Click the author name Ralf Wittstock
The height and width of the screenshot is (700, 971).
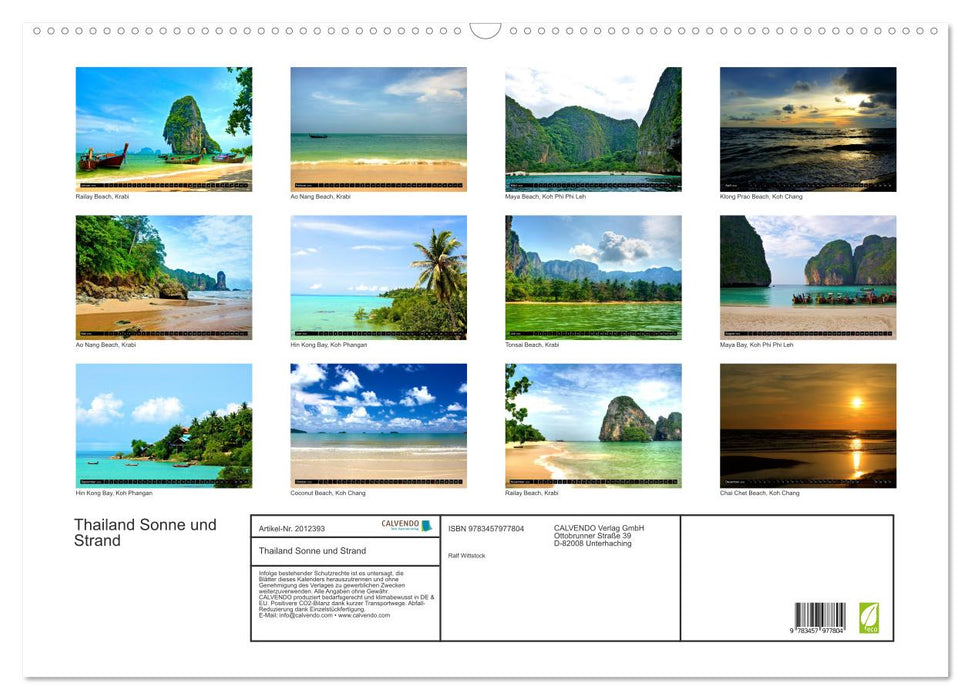[467, 556]
